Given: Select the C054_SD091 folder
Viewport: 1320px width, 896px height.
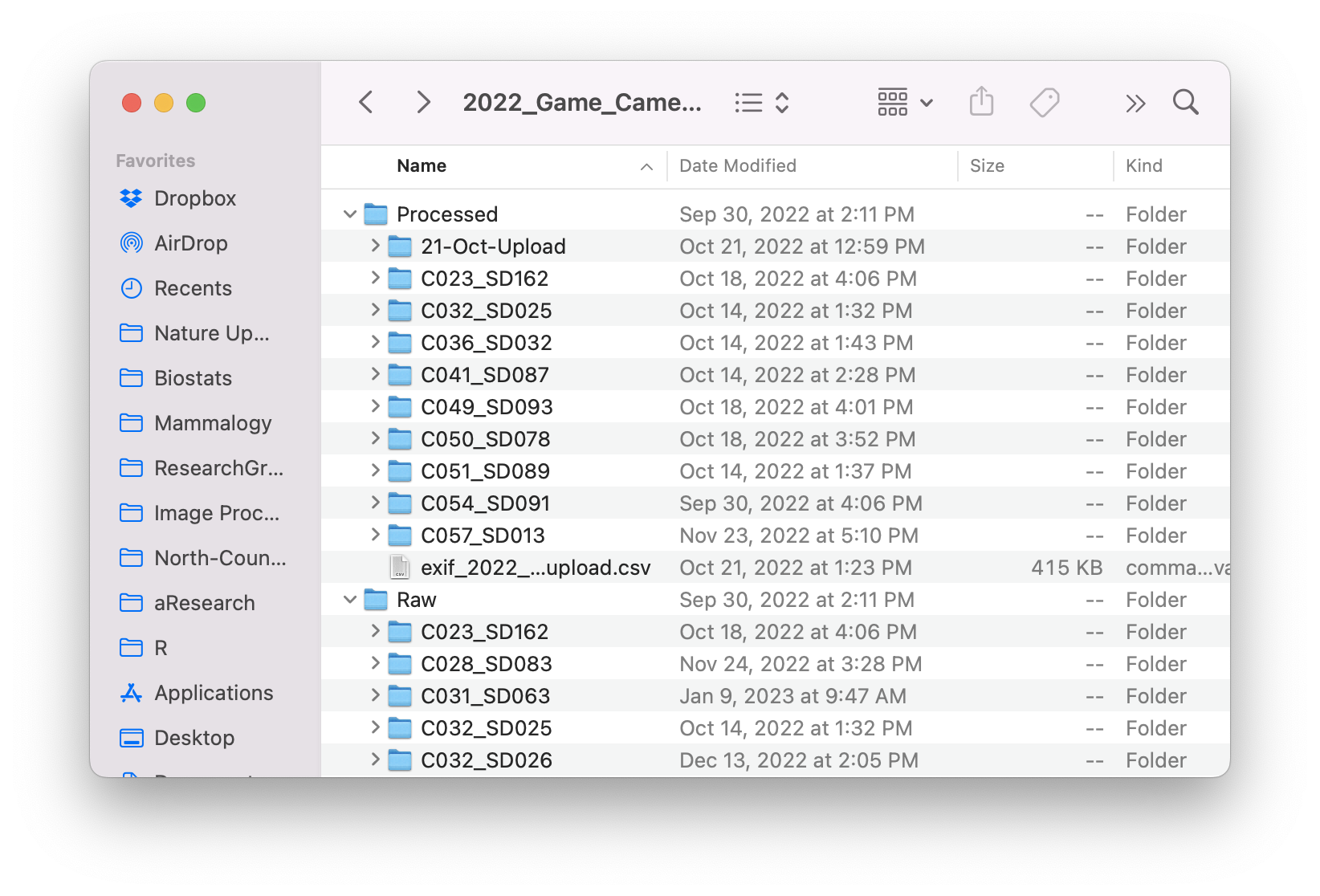Looking at the screenshot, I should (x=776, y=503).
